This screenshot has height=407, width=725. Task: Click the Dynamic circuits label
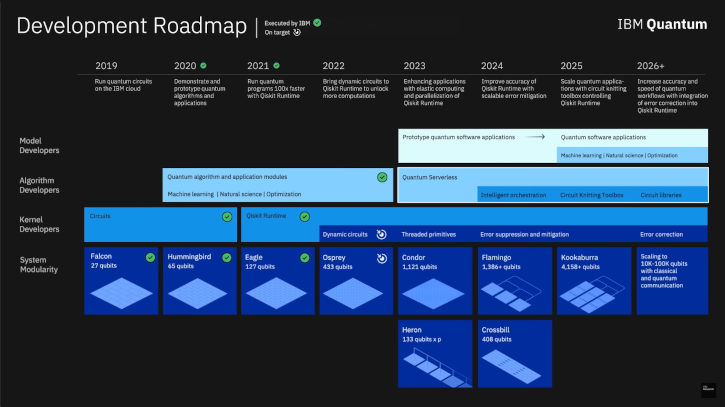click(x=345, y=234)
